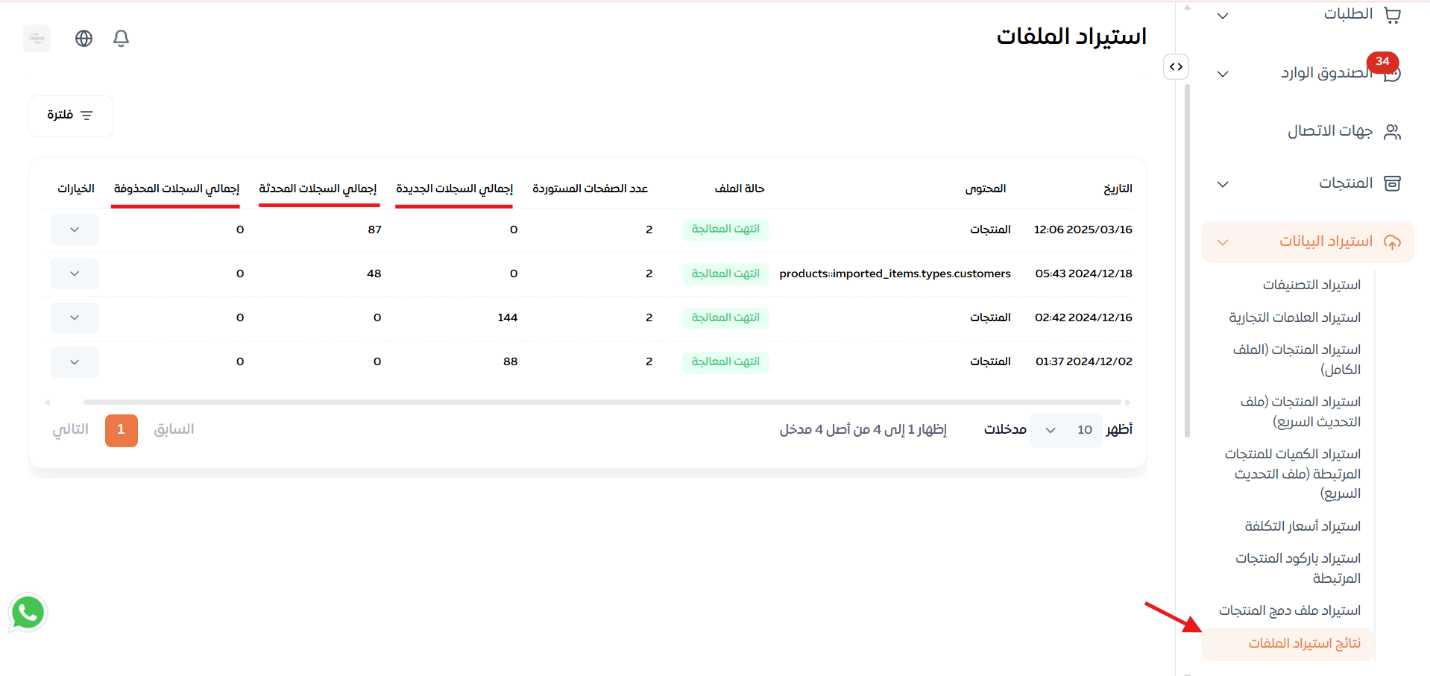The image size is (1430, 676).
Task: Expand the المنتجات menu chevron
Action: click(x=1222, y=184)
